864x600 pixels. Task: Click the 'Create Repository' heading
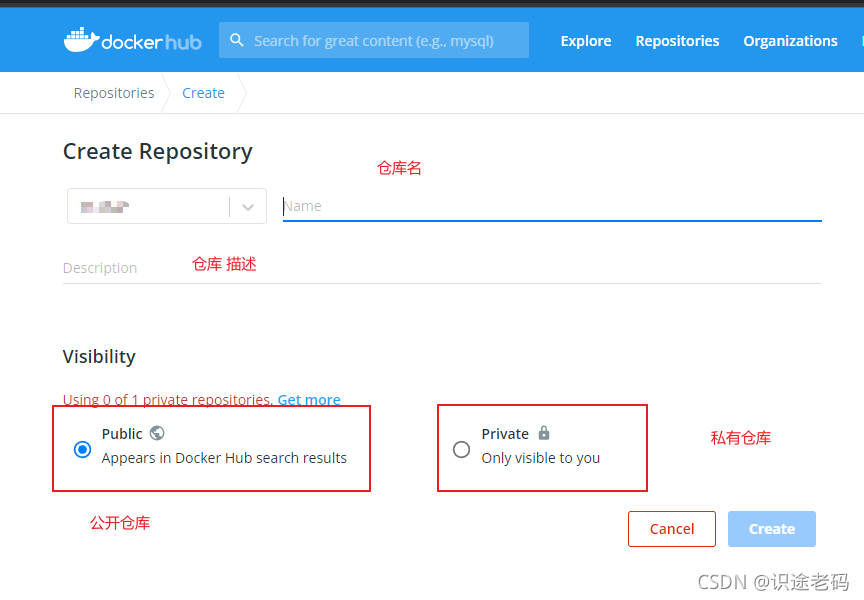click(x=158, y=152)
